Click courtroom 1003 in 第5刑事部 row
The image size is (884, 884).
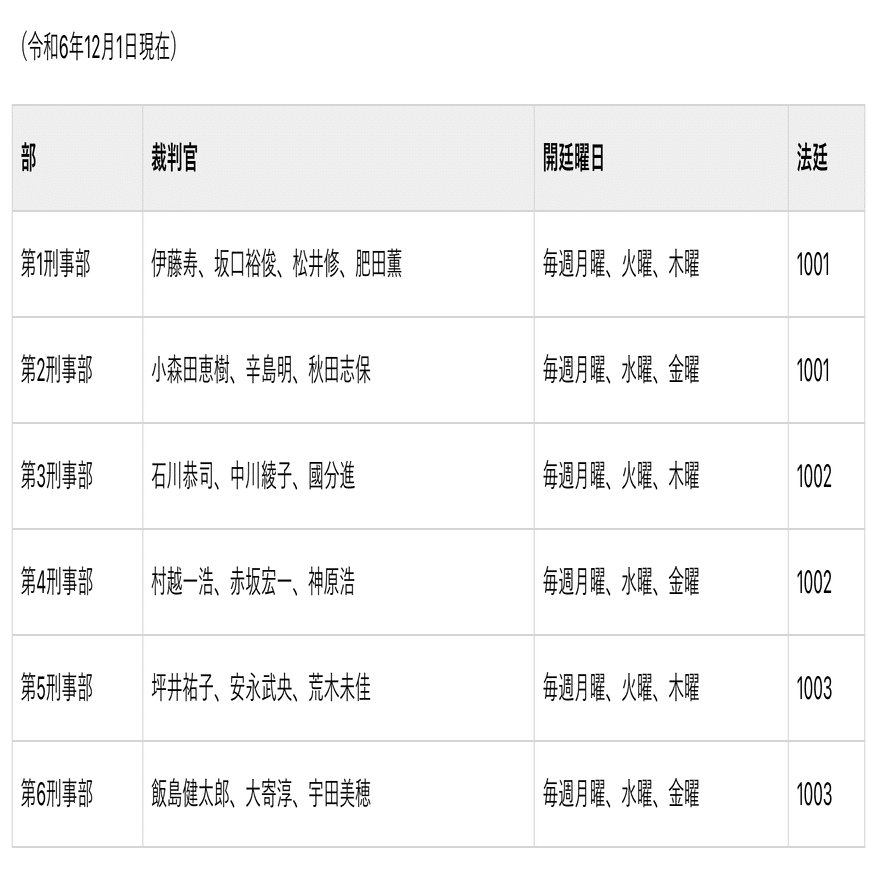click(814, 689)
